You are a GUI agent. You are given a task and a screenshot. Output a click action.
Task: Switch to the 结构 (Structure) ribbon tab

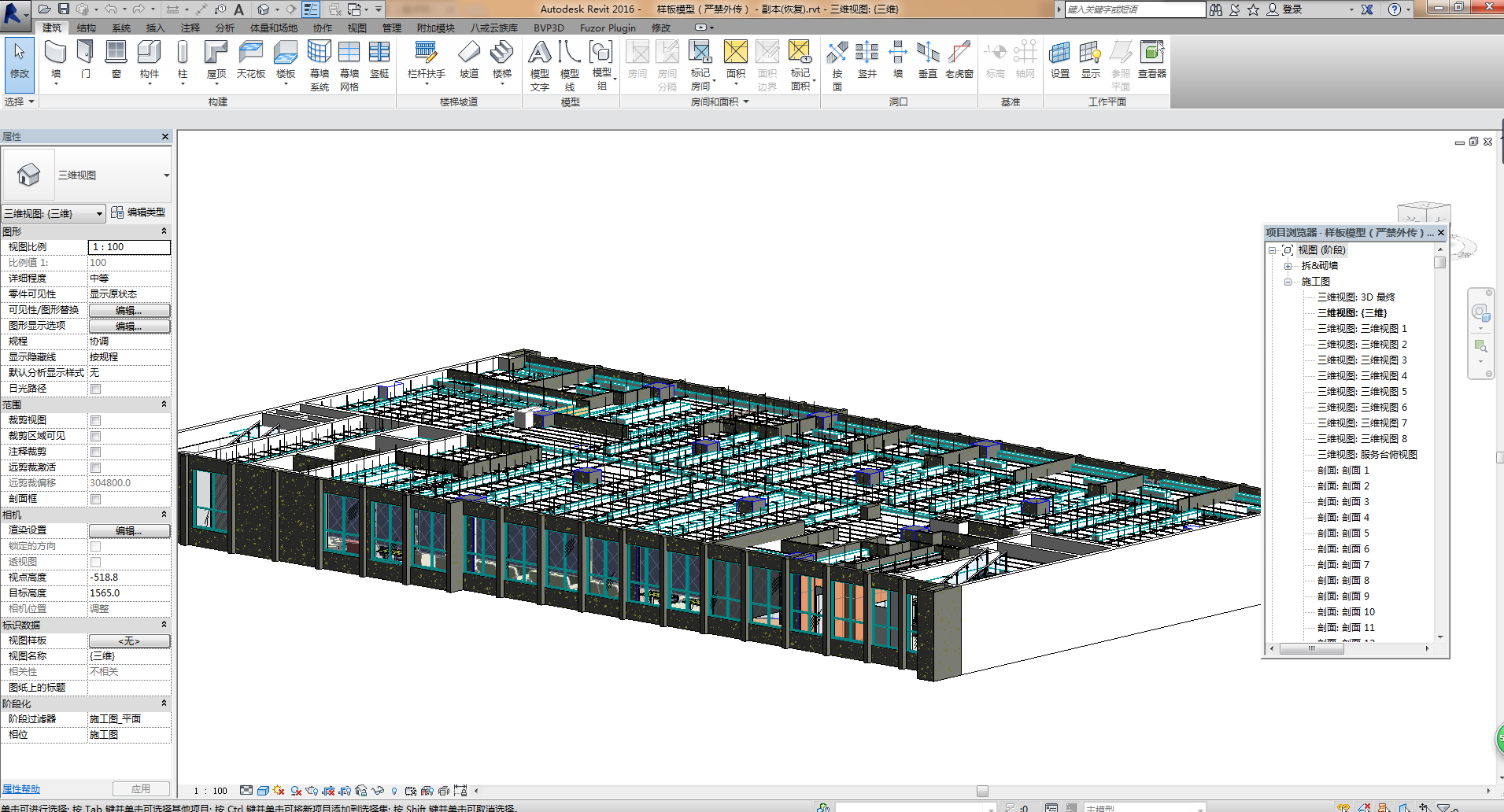[x=86, y=28]
